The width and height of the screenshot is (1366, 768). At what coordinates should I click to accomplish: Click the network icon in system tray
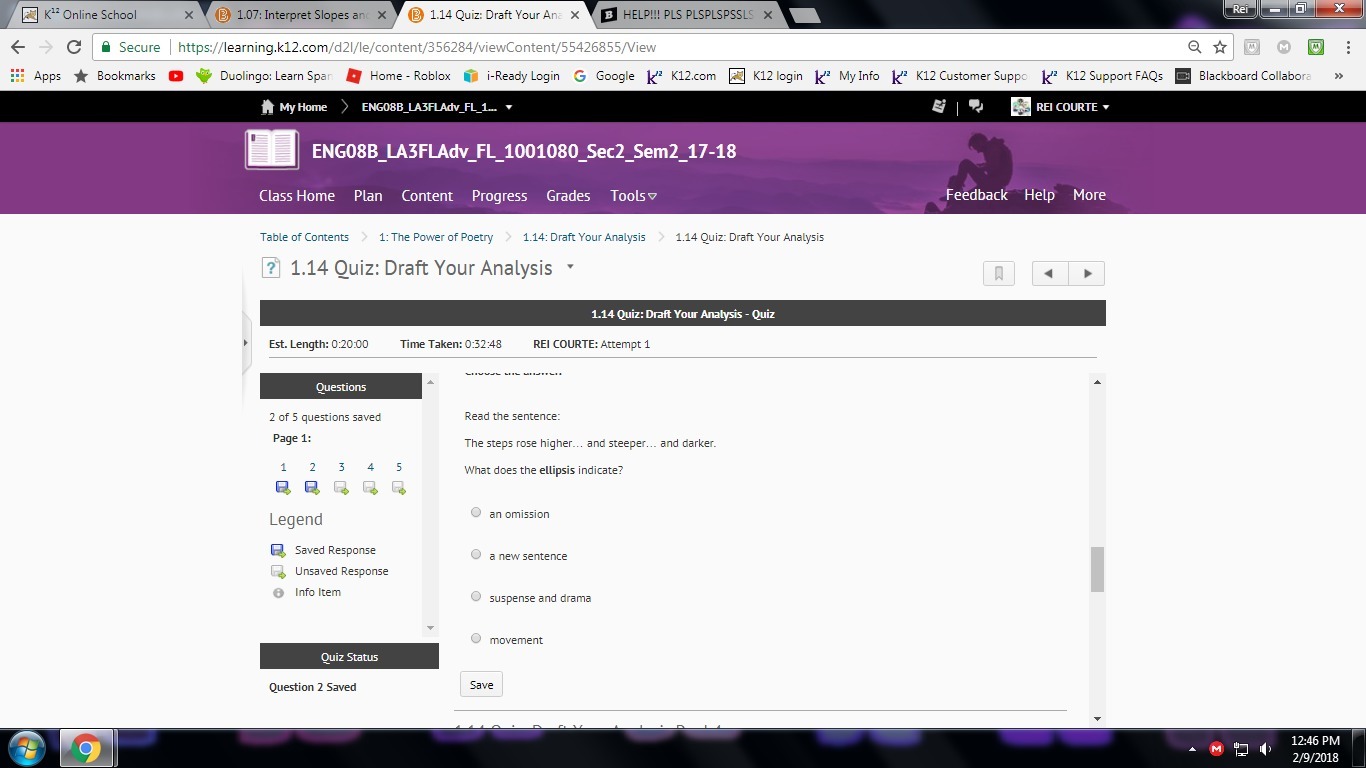[x=1242, y=749]
